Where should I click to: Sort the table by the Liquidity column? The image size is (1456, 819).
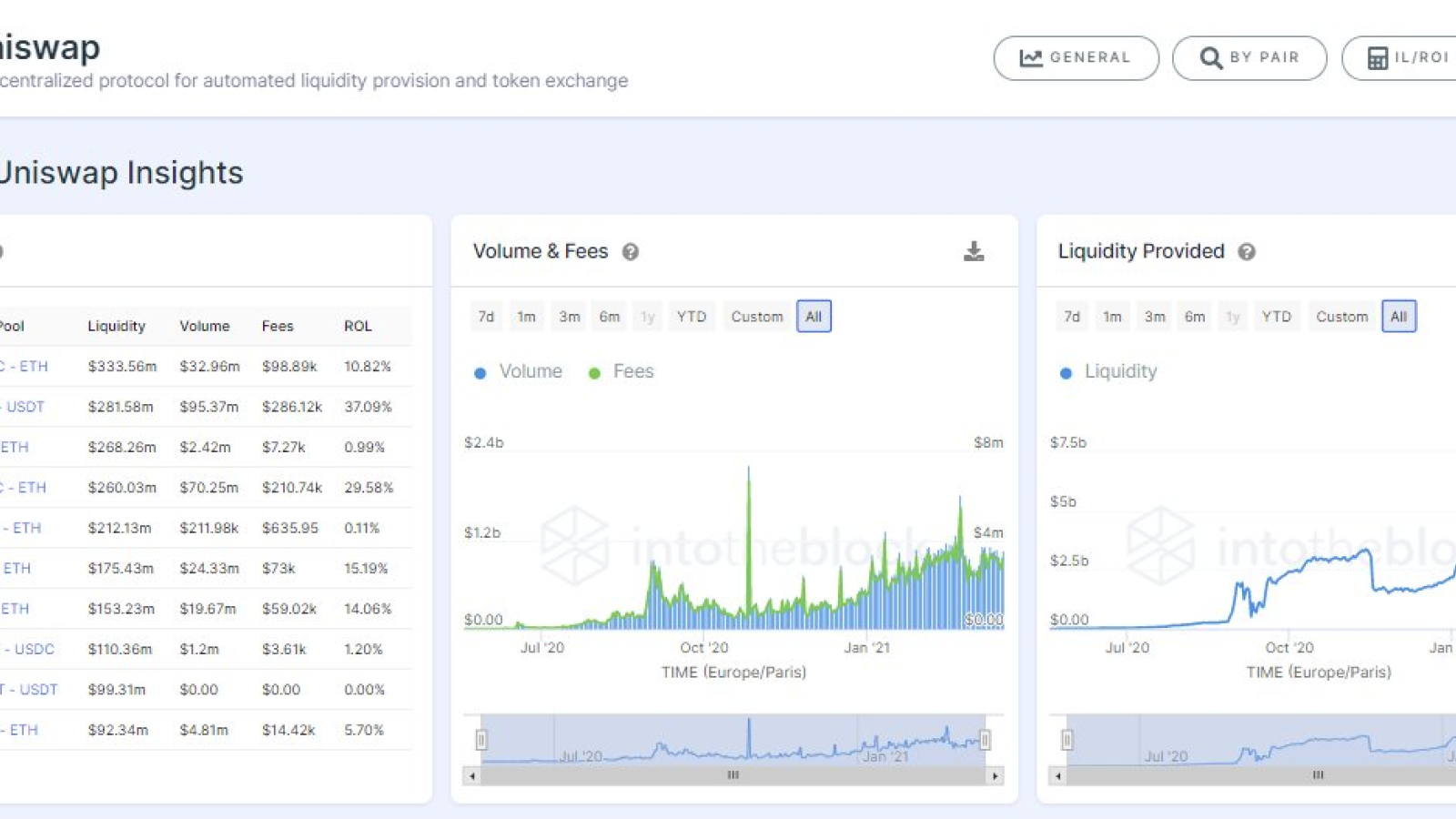click(x=116, y=326)
